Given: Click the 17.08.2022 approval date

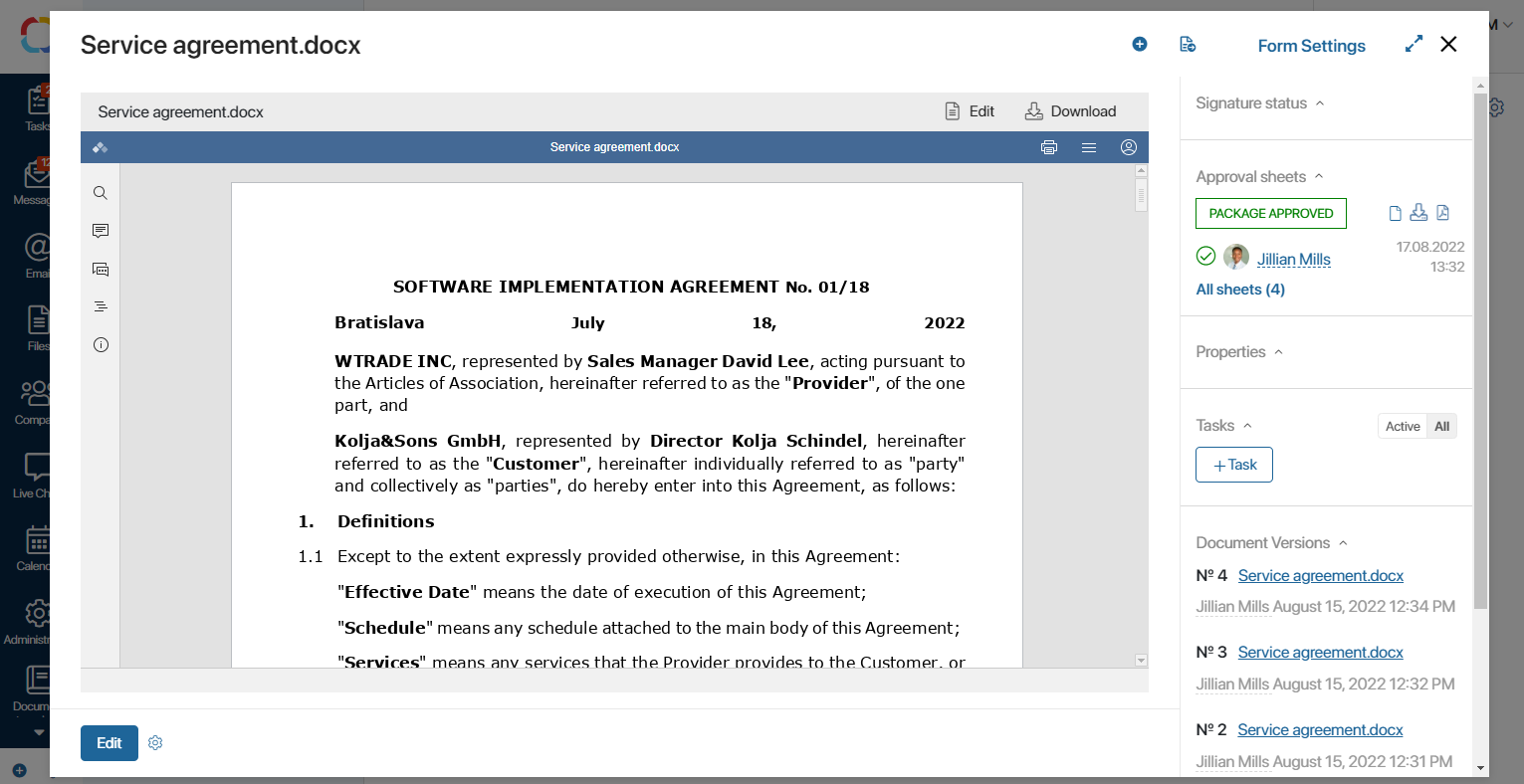Looking at the screenshot, I should coord(1429,247).
